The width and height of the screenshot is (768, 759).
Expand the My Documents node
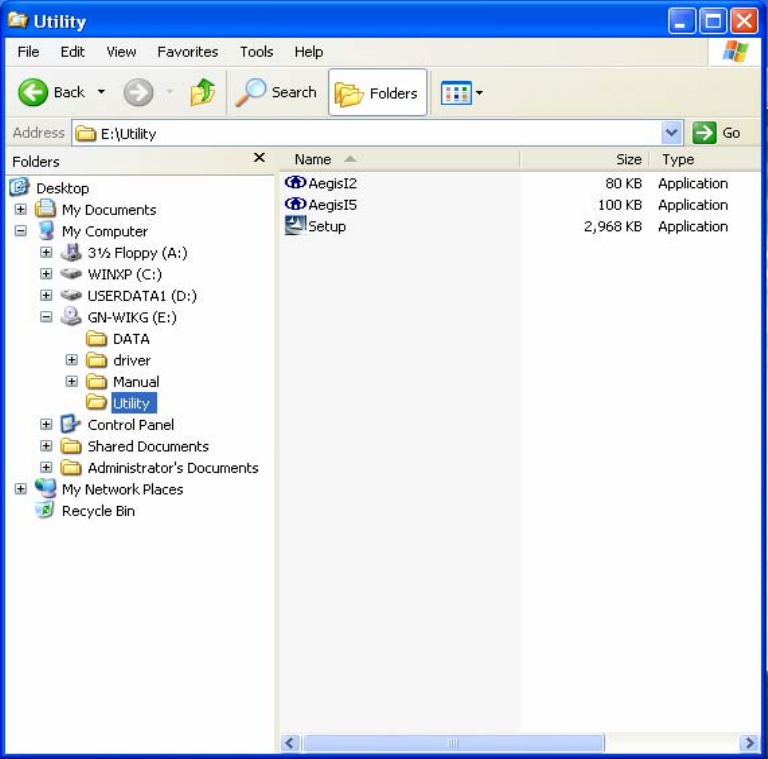pos(21,210)
